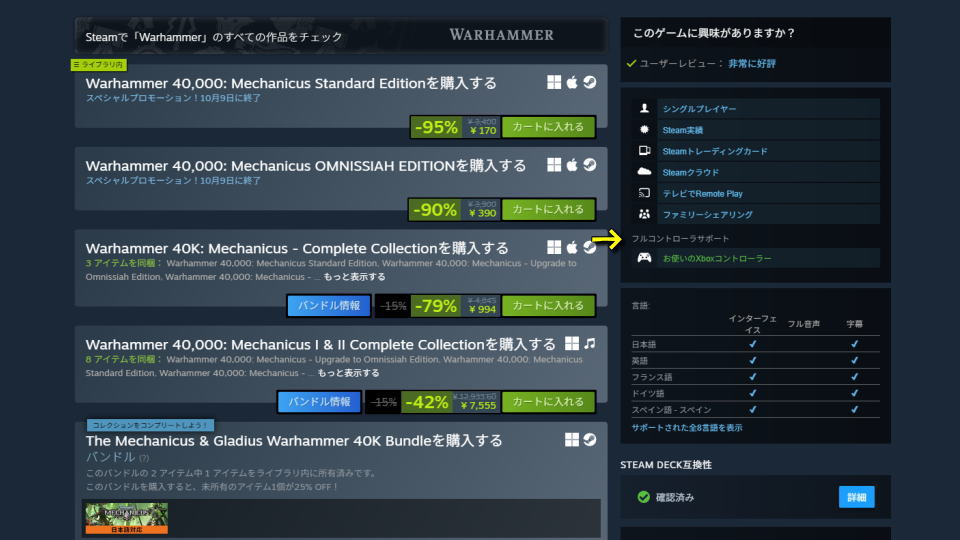Click the コレクションをコンプリートしよう tag
Image resolution: width=960 pixels, height=540 pixels.
150,425
